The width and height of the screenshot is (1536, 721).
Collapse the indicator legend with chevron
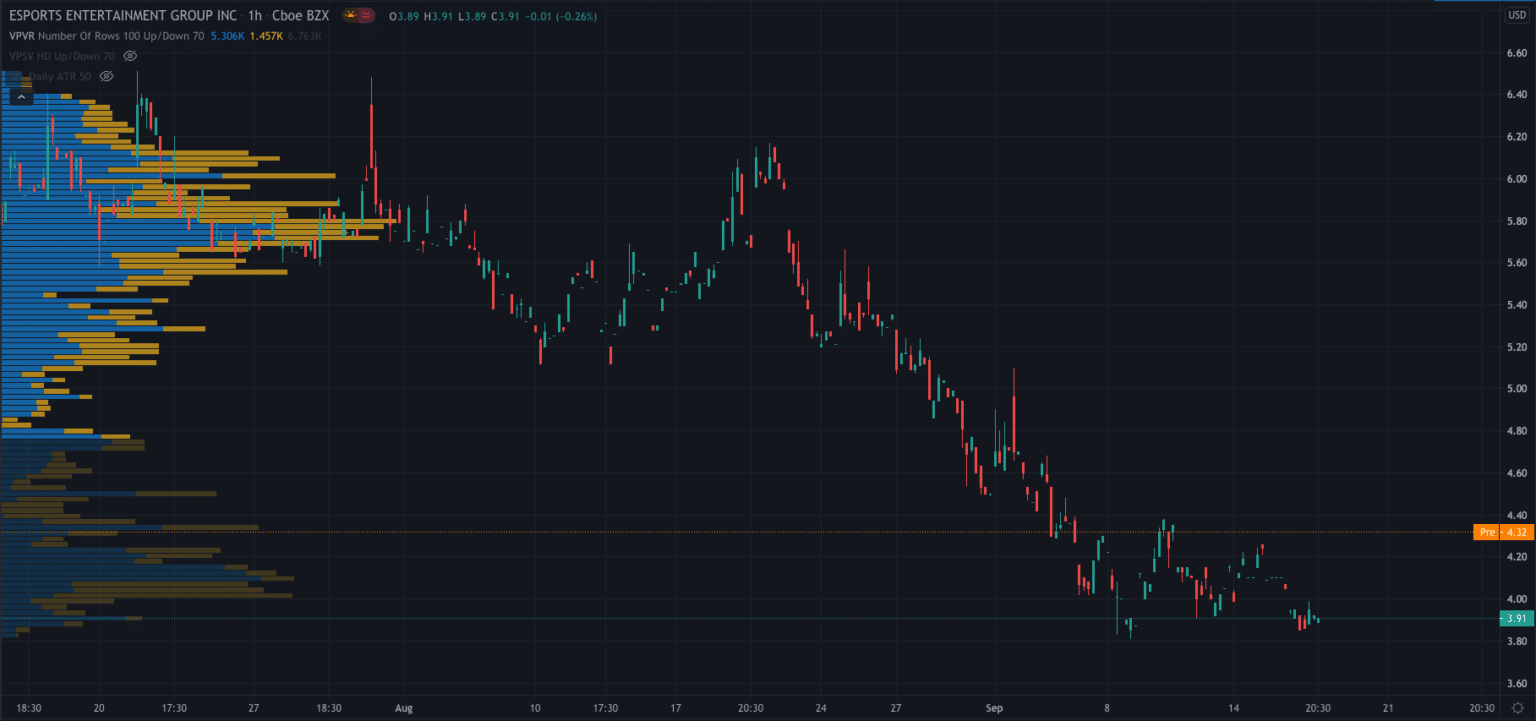coord(21,97)
